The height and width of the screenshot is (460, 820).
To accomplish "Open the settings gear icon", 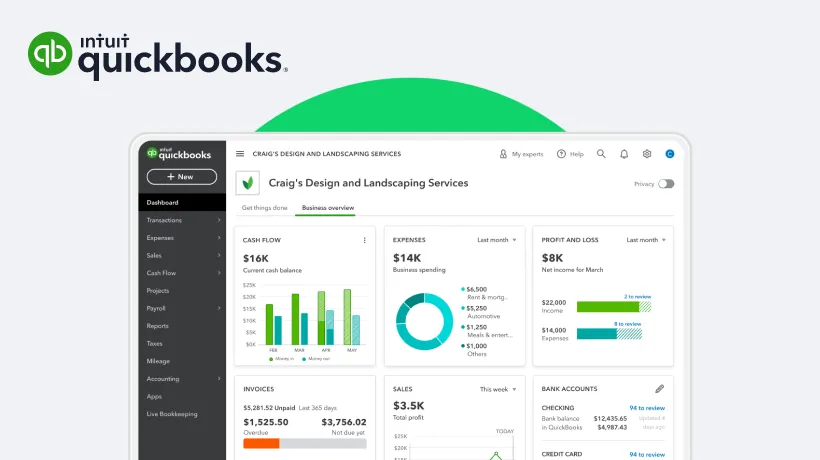I will (x=647, y=154).
